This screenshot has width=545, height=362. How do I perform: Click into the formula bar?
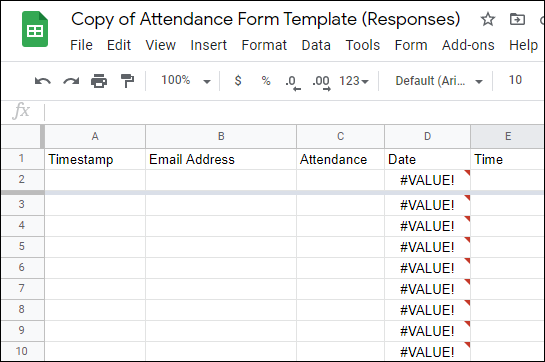[x=294, y=112]
